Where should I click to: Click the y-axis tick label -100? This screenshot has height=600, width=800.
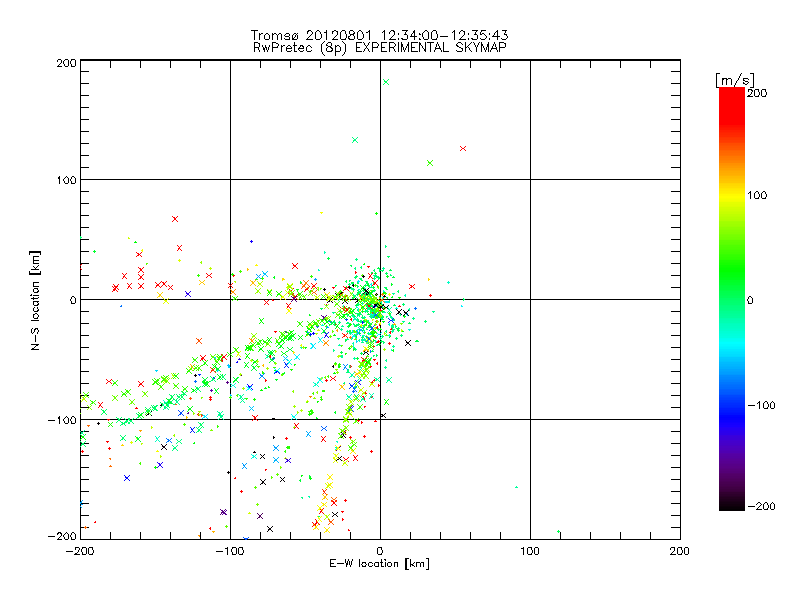(62, 420)
